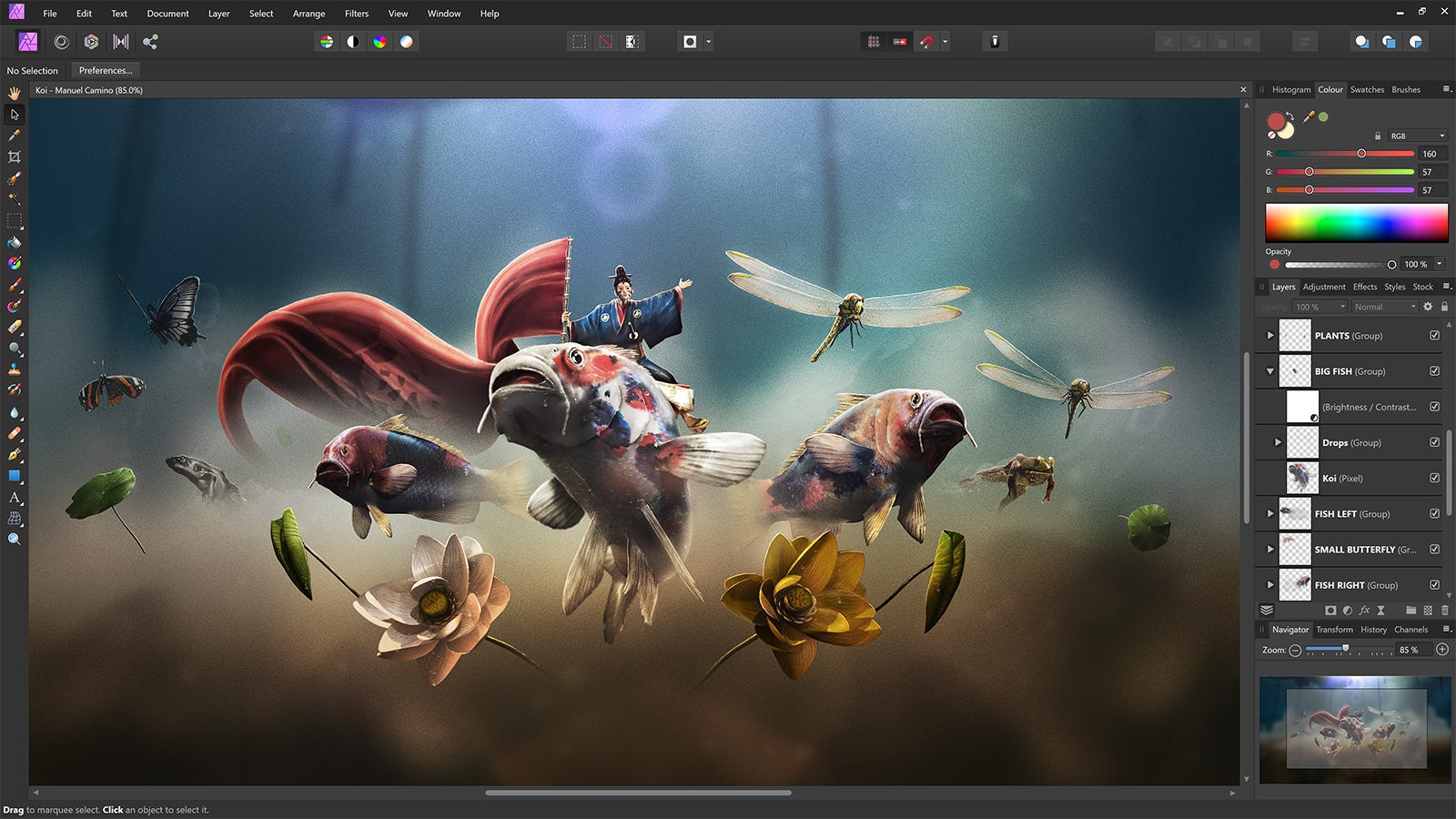This screenshot has height=819, width=1456.
Task: Pick the Clone Stamp tool
Action: (x=15, y=369)
